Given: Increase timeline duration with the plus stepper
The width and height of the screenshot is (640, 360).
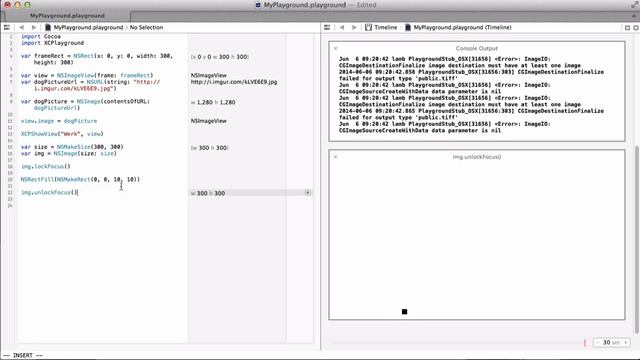Looking at the screenshot, I should tap(625, 342).
